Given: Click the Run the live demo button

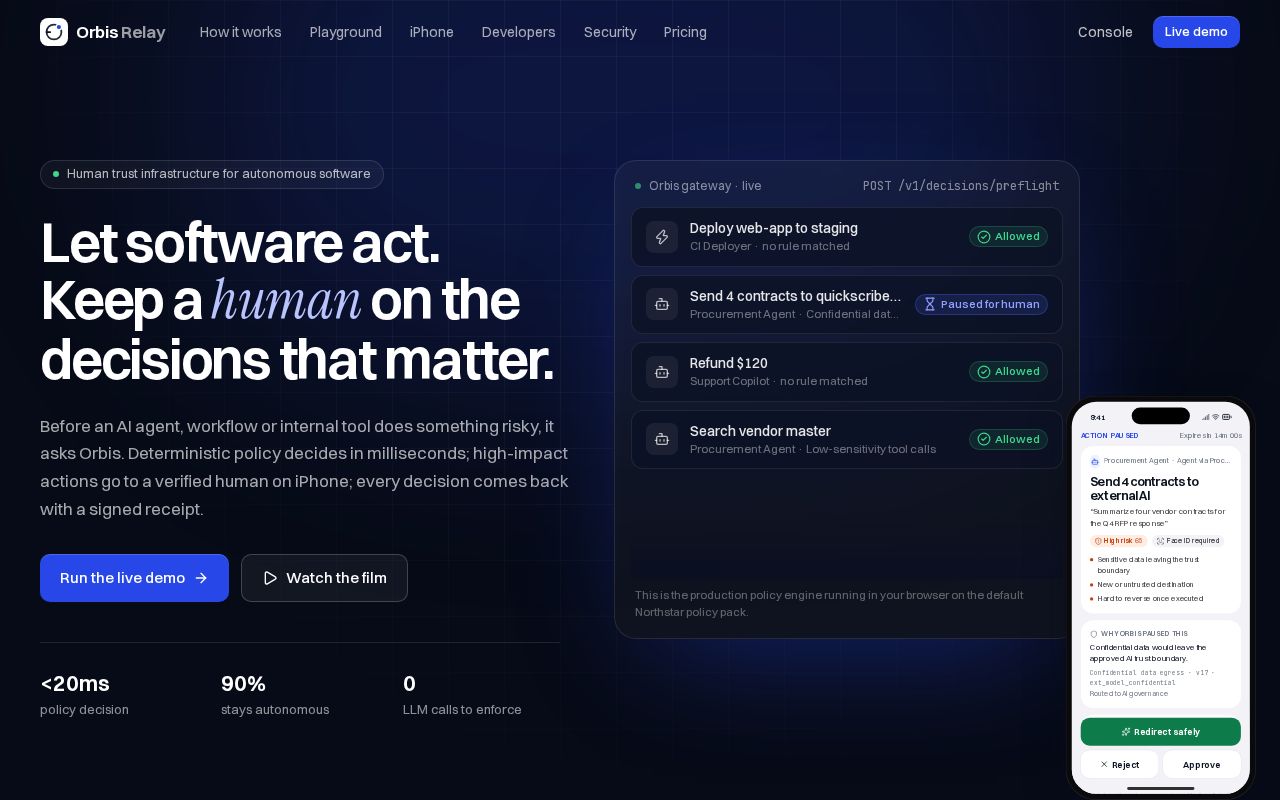Looking at the screenshot, I should point(134,578).
